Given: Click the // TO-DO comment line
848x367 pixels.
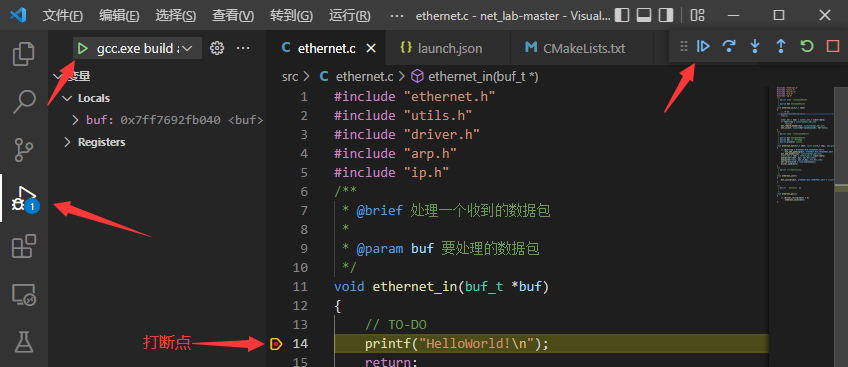Looking at the screenshot, I should point(396,324).
